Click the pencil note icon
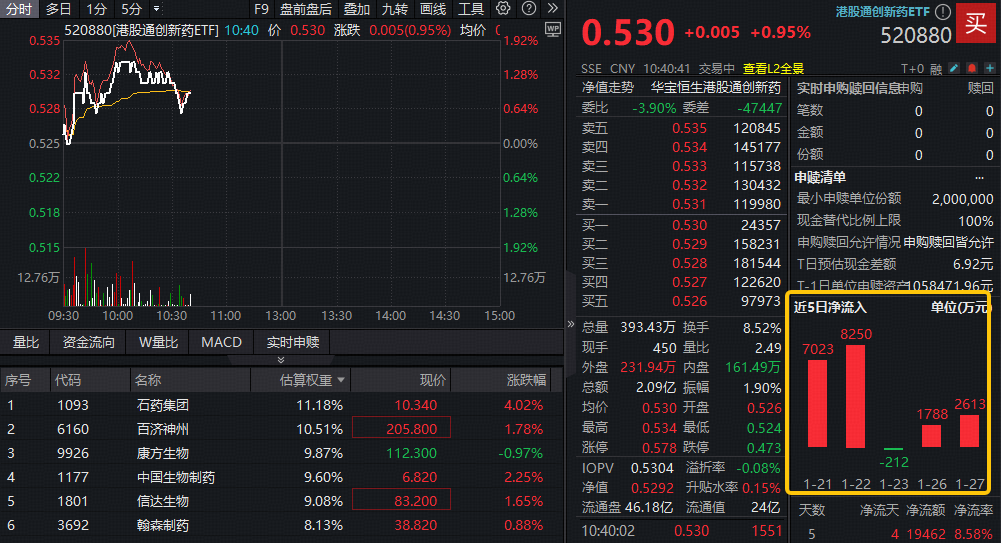The image size is (1001, 543). click(953, 69)
